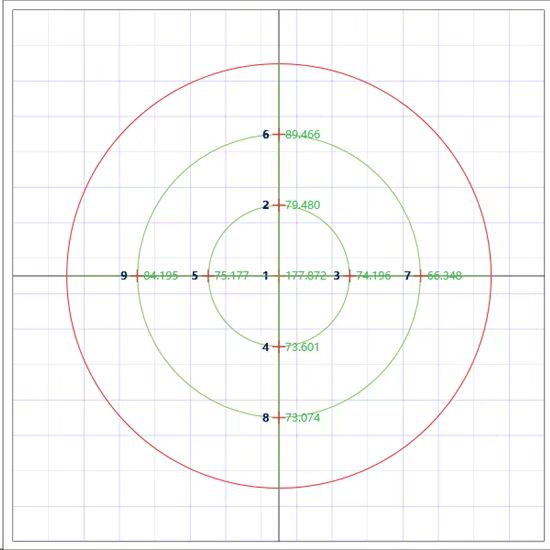Screen dimensions: 550x550
Task: Select measurement point 5 marker
Action: (x=208, y=276)
